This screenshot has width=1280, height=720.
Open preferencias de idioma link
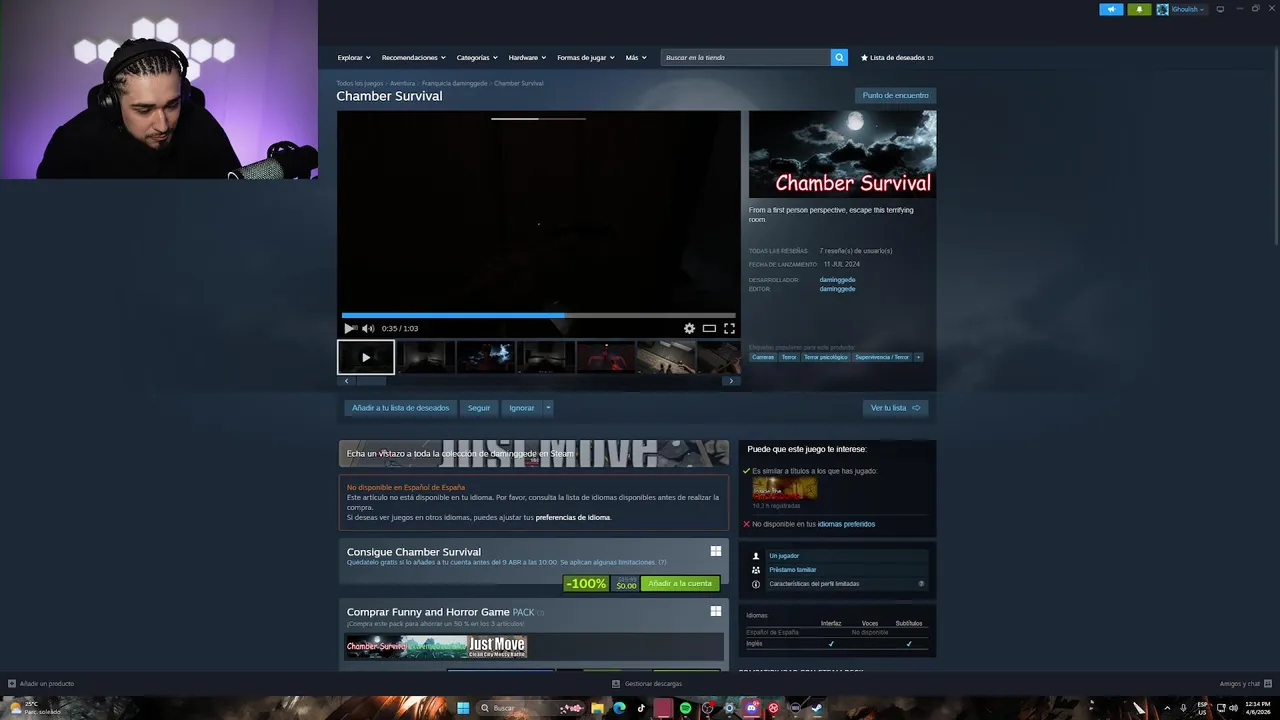tap(572, 518)
